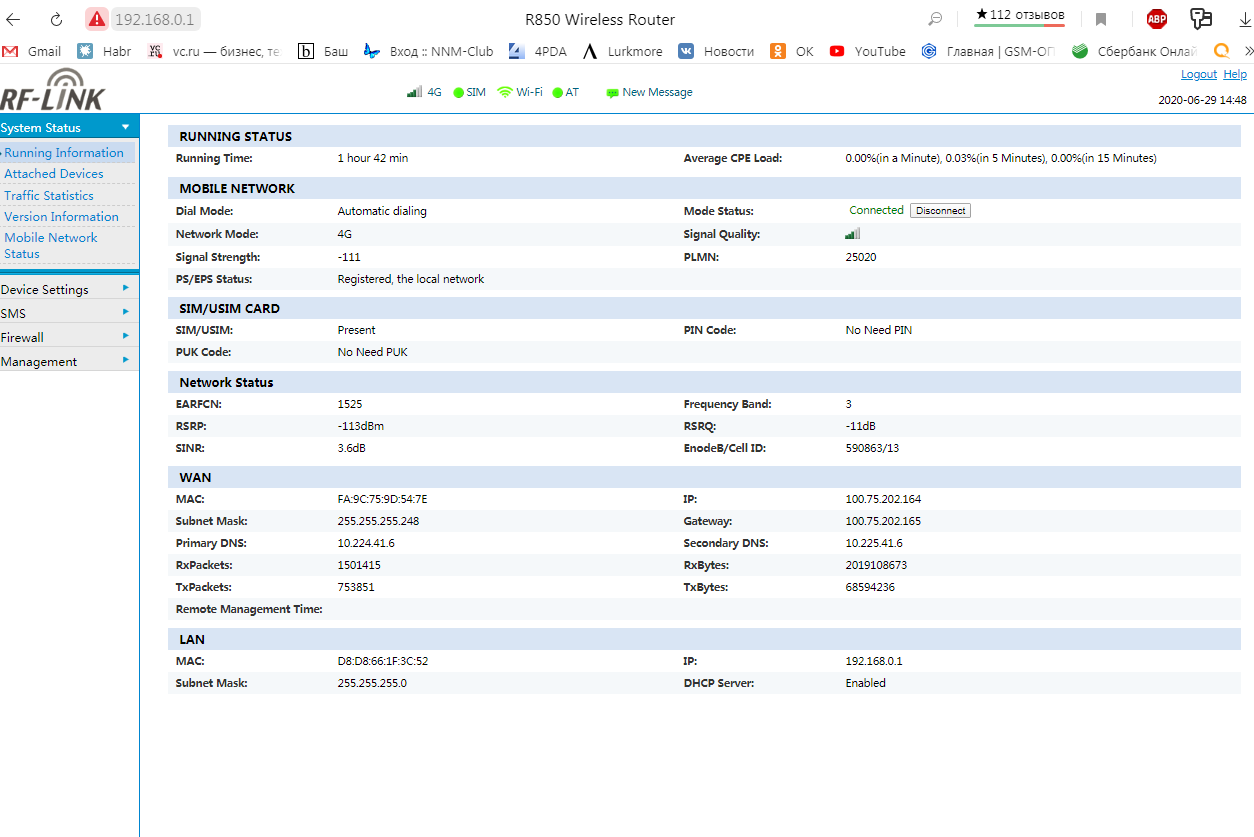Open the YouTube bookmark

(867, 51)
